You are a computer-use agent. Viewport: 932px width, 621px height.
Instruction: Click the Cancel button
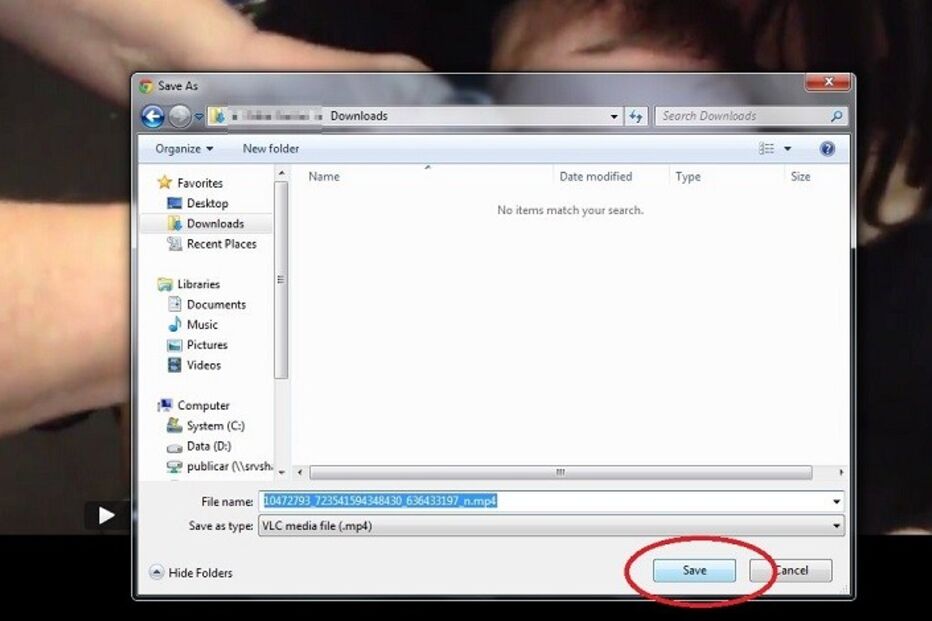pos(791,571)
